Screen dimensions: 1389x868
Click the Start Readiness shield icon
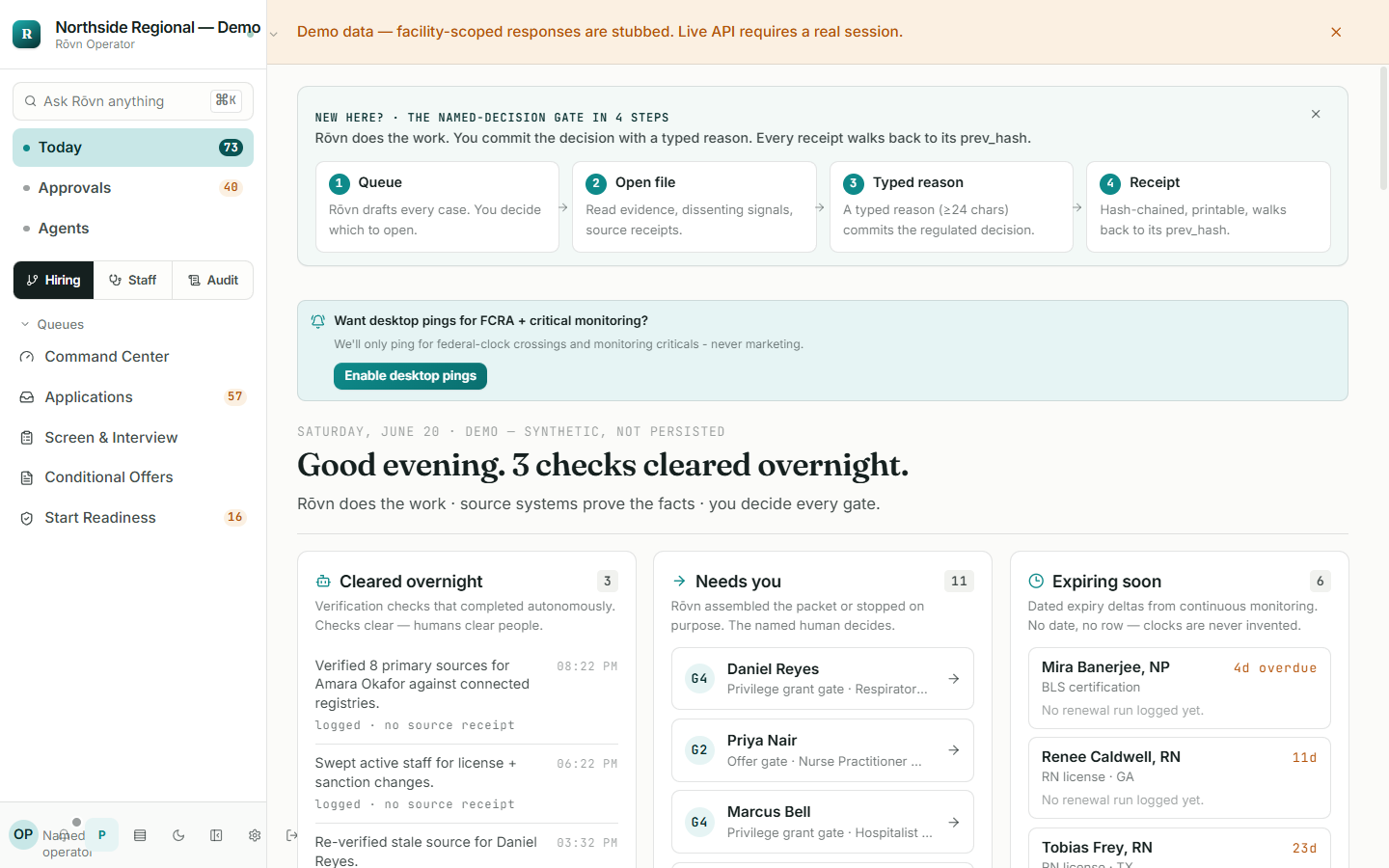click(x=27, y=518)
